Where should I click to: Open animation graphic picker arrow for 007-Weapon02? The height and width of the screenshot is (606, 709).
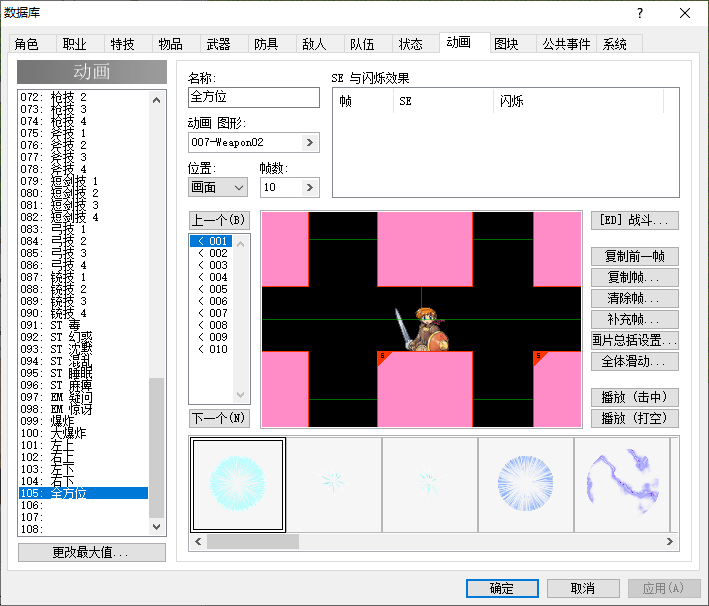tap(310, 142)
